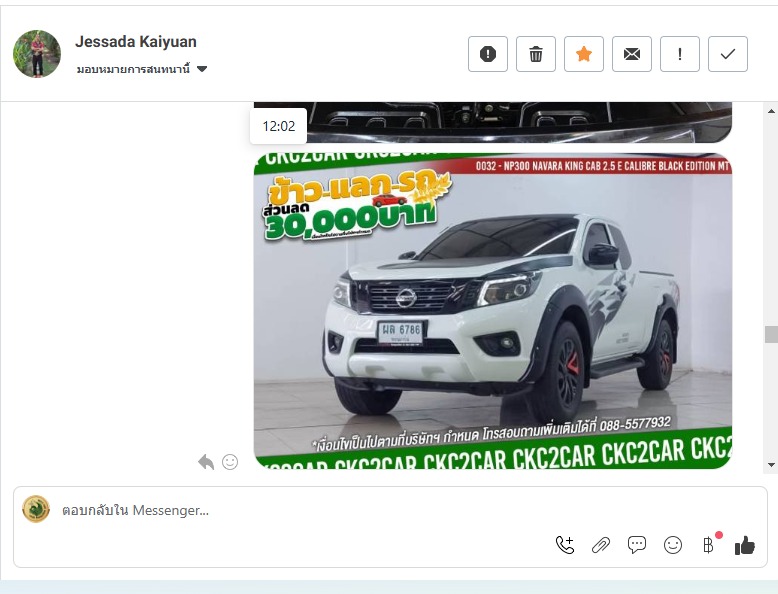778x594 pixels.
Task: Open the partially visible dark car image
Action: [493, 122]
